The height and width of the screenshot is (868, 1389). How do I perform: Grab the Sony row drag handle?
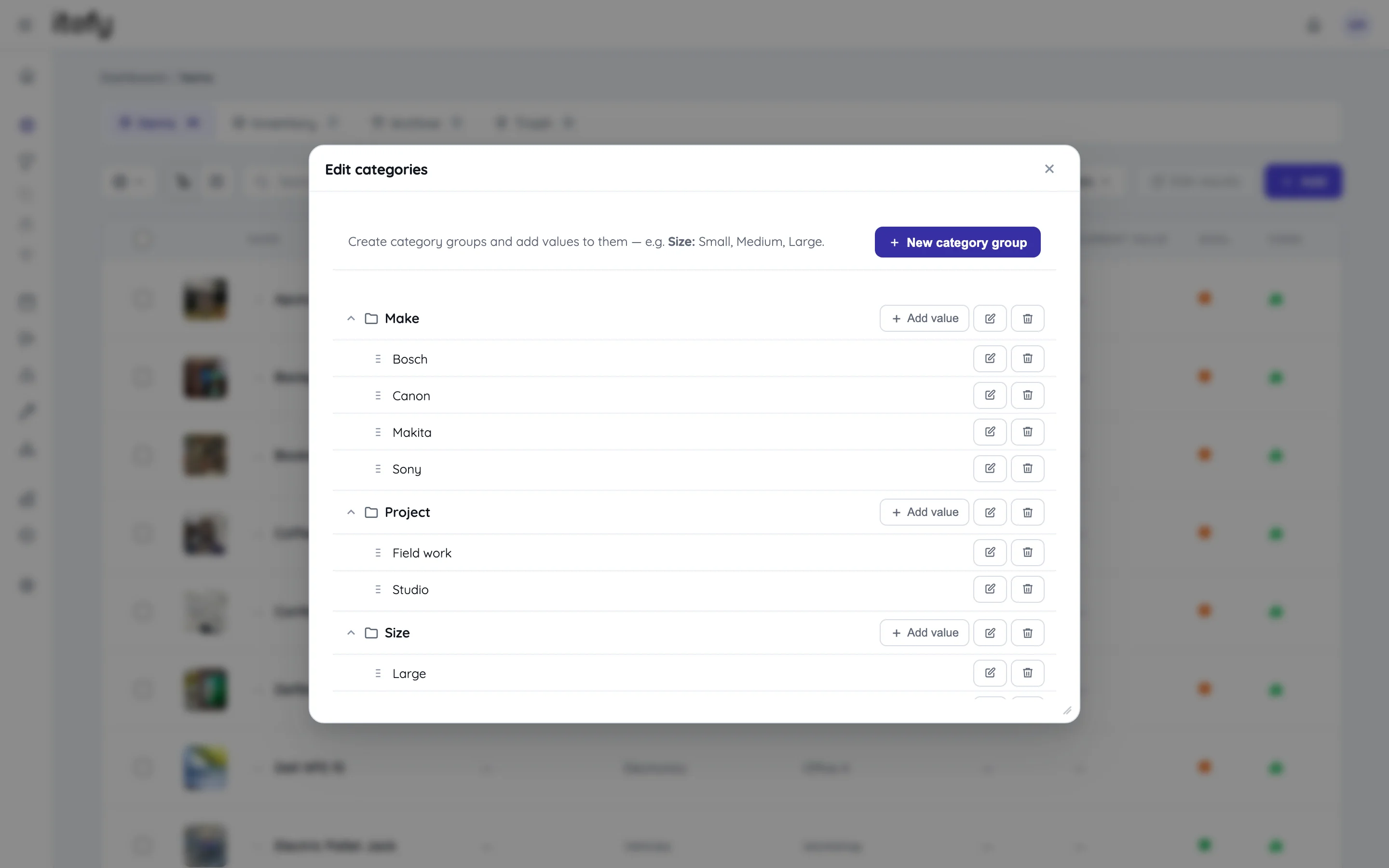(378, 469)
